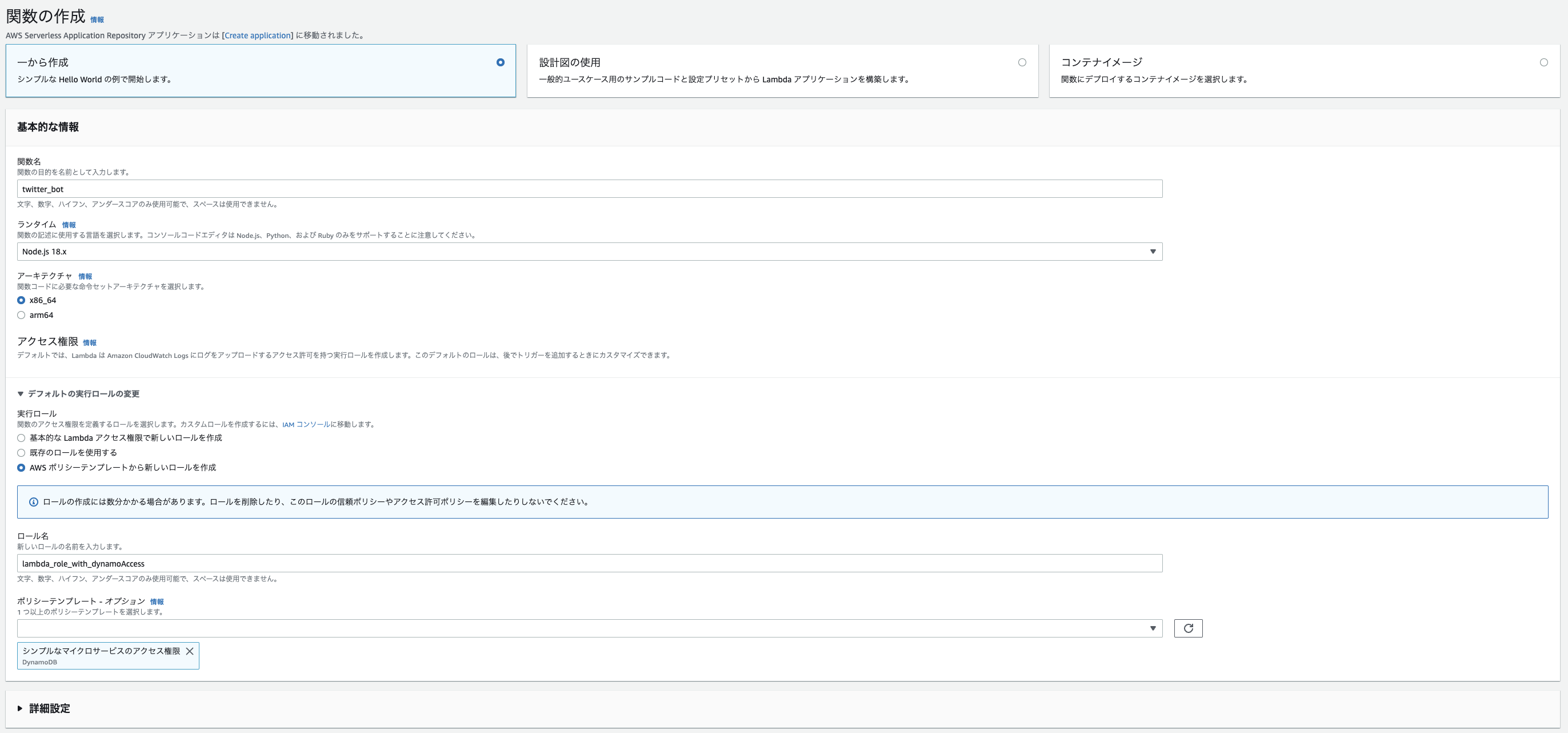Open the Node.js 18.x runtime dropdown
This screenshot has height=733, width=1568.
click(x=589, y=252)
